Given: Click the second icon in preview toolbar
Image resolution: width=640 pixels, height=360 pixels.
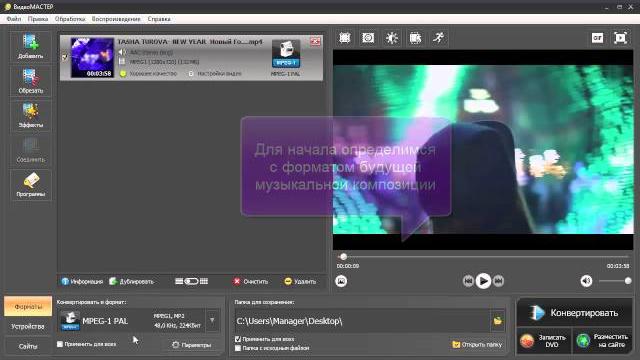Looking at the screenshot, I should (x=368, y=38).
